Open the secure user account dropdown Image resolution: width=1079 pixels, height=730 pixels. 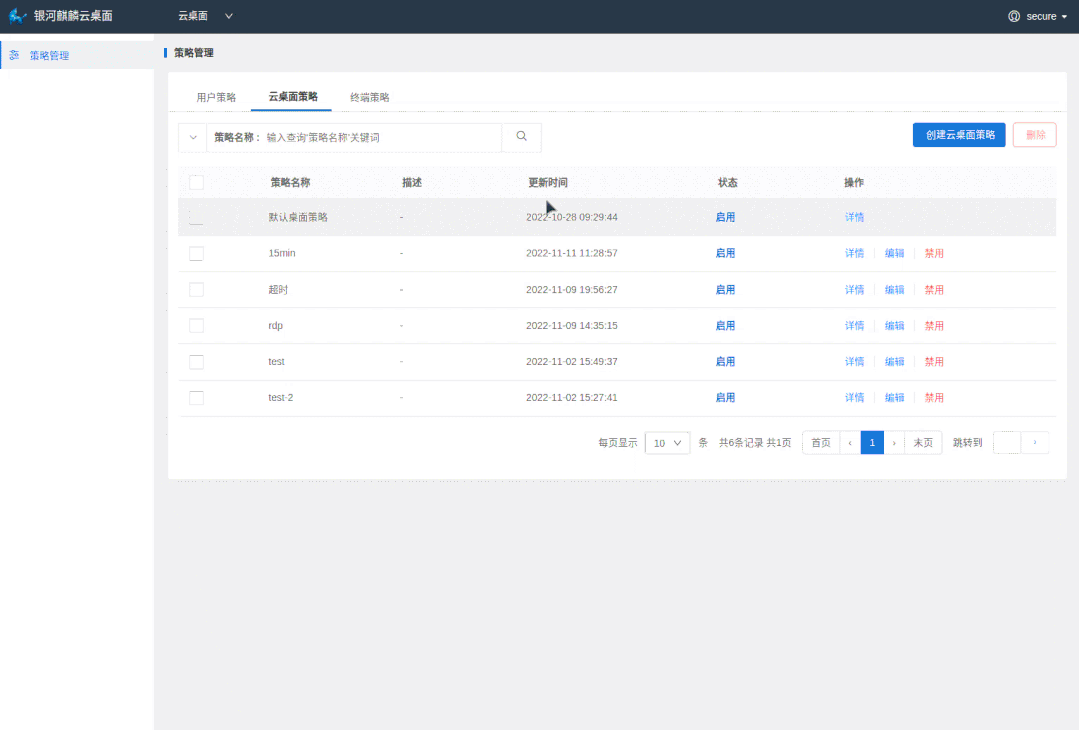(x=1038, y=16)
